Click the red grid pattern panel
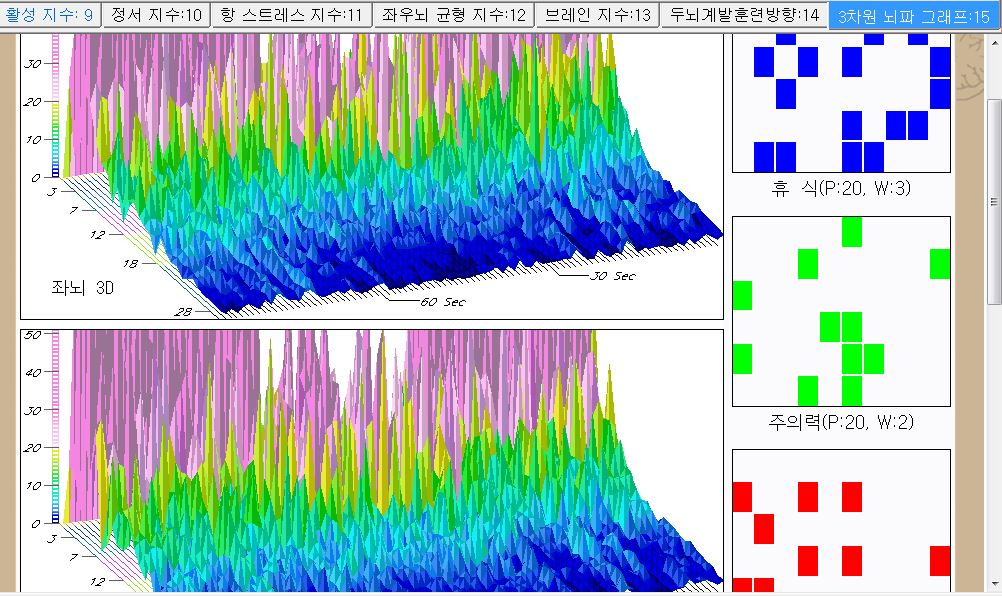 click(x=840, y=520)
